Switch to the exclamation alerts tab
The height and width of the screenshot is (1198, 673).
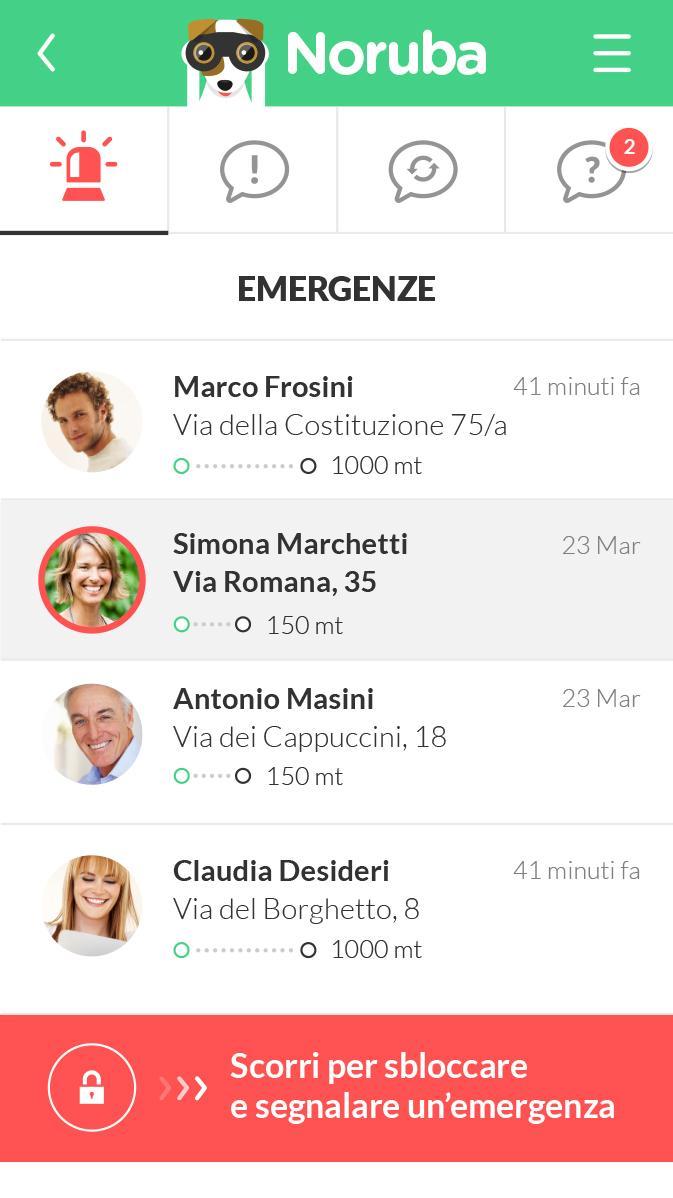point(254,170)
